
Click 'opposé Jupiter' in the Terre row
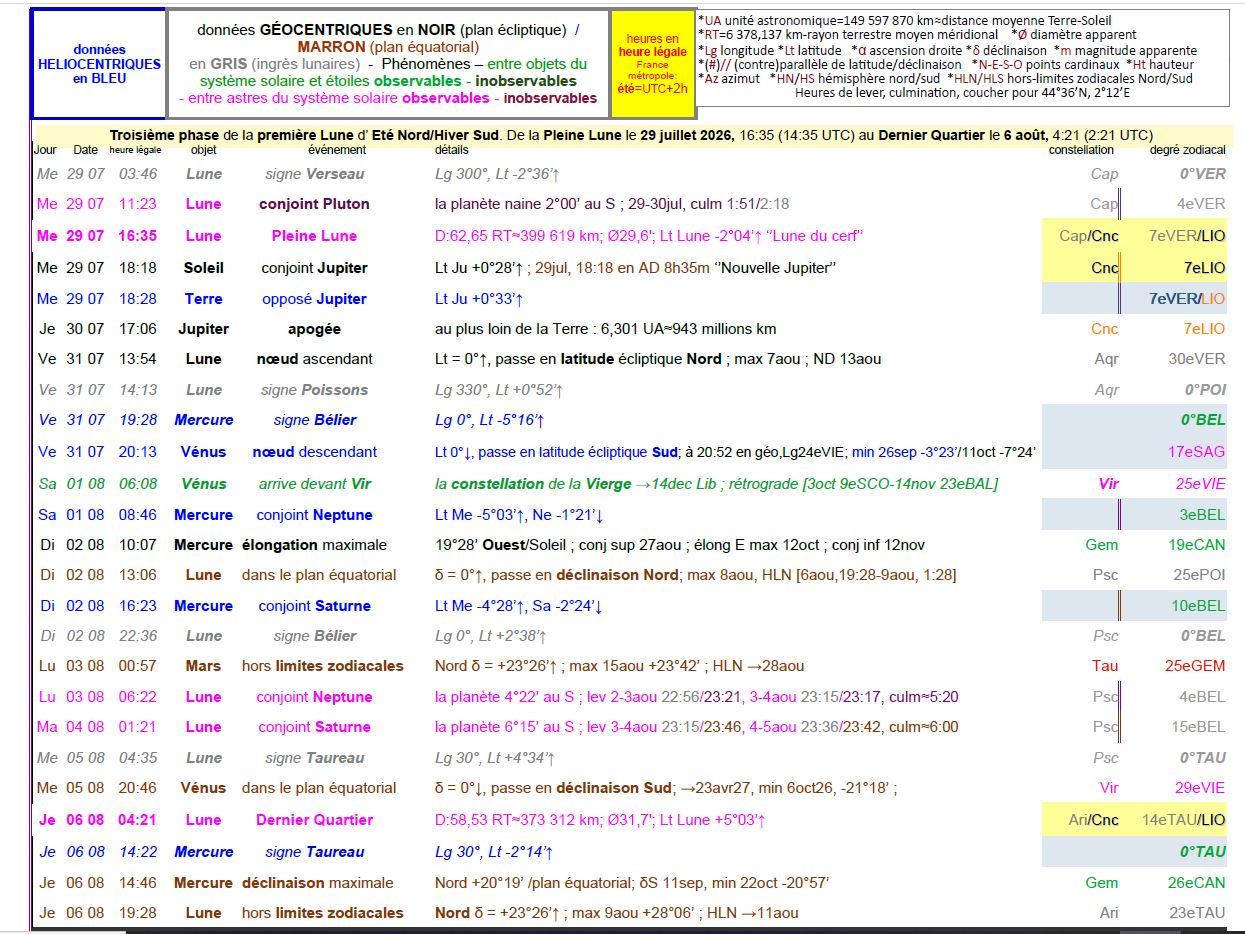tap(314, 299)
